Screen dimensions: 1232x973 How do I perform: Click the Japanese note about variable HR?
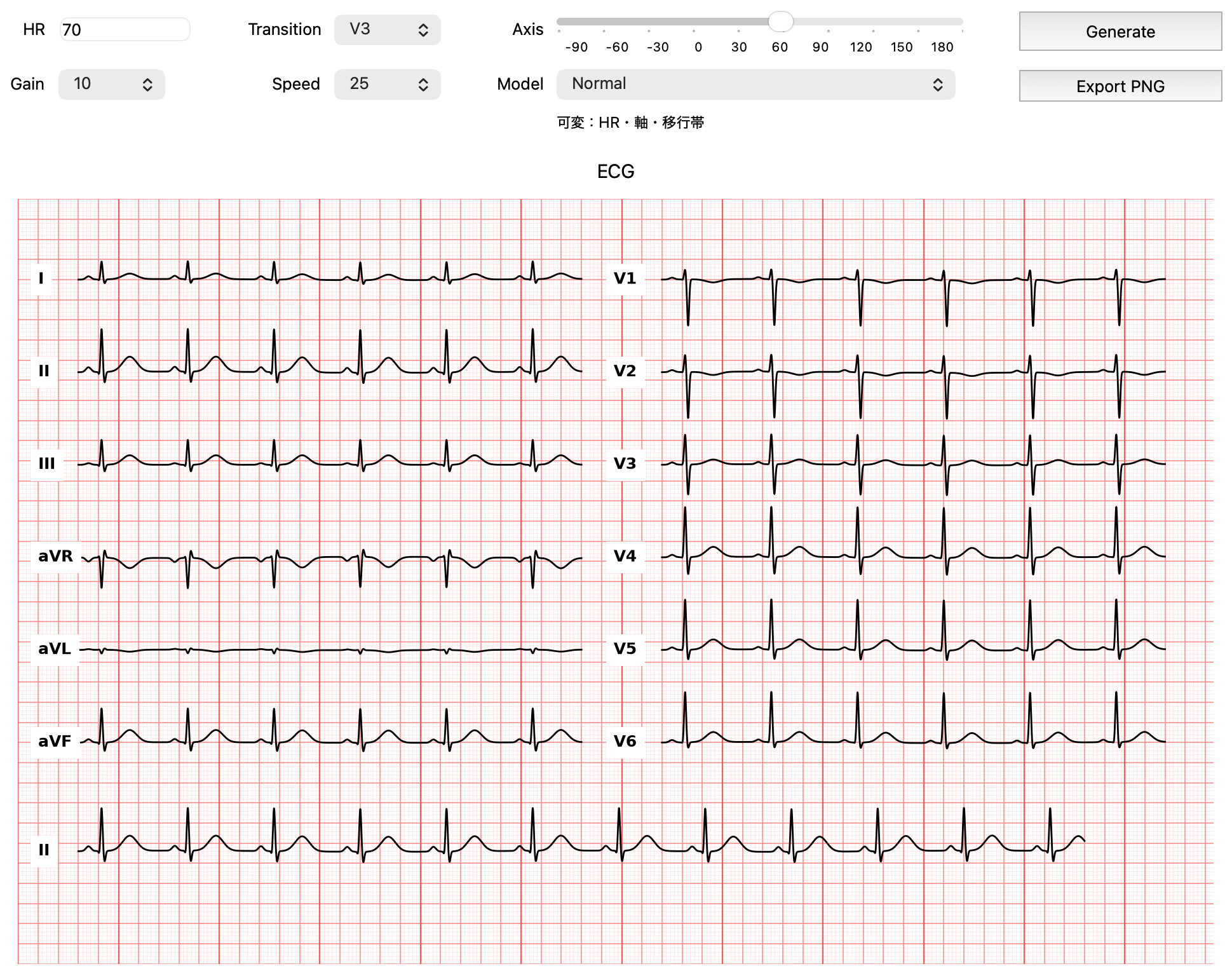(x=630, y=123)
